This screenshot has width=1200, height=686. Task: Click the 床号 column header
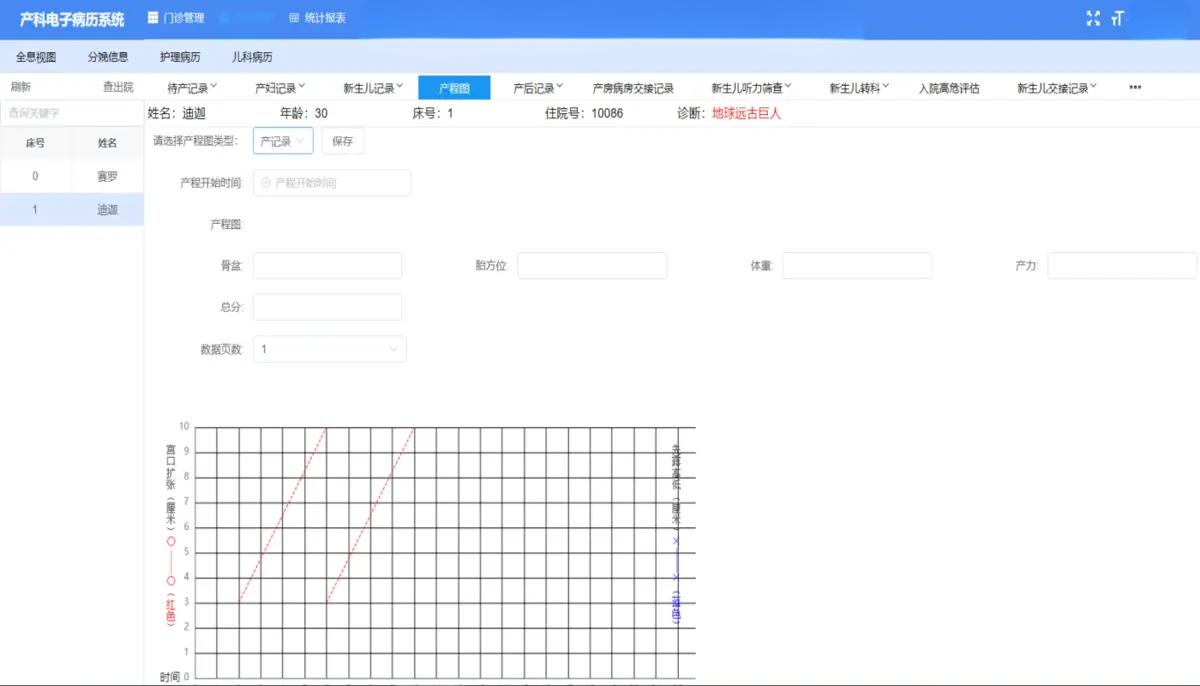pyautogui.click(x=35, y=143)
